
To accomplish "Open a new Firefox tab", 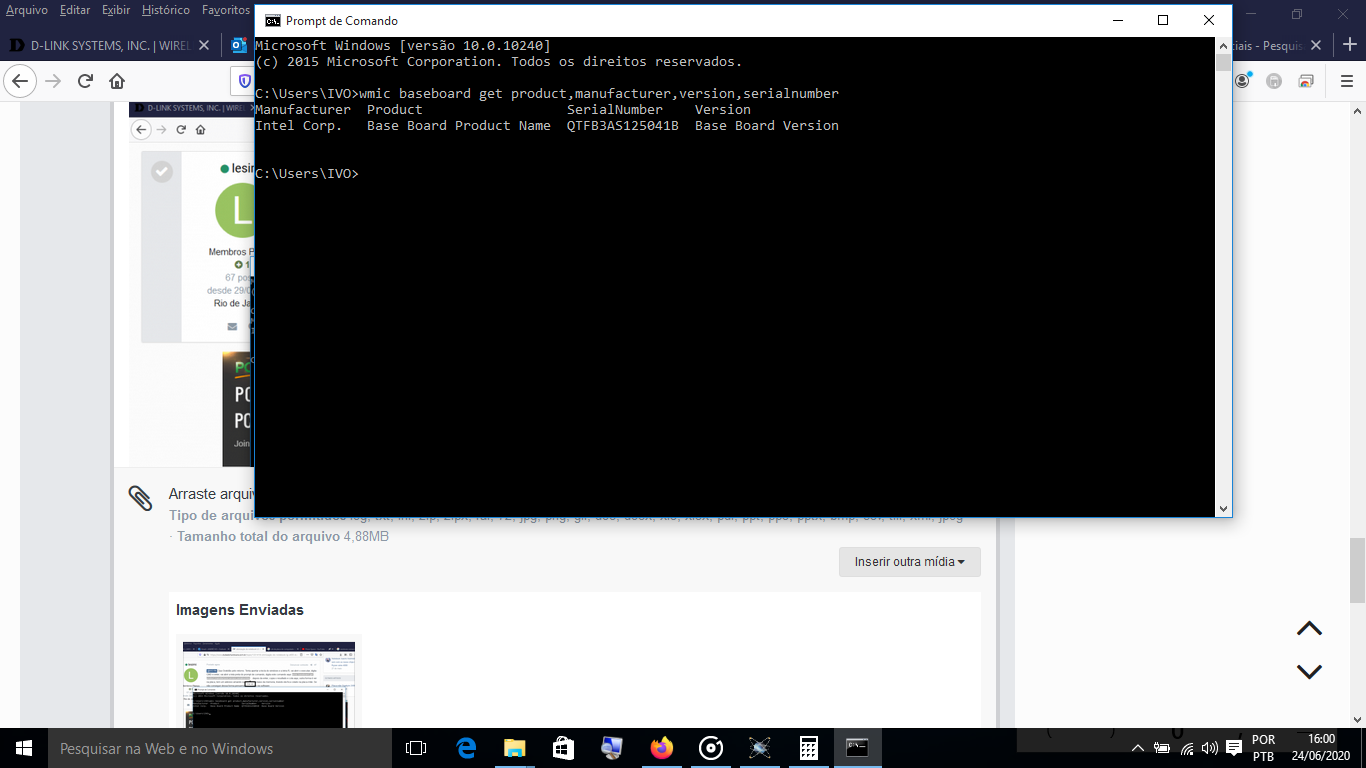I will pos(1349,45).
